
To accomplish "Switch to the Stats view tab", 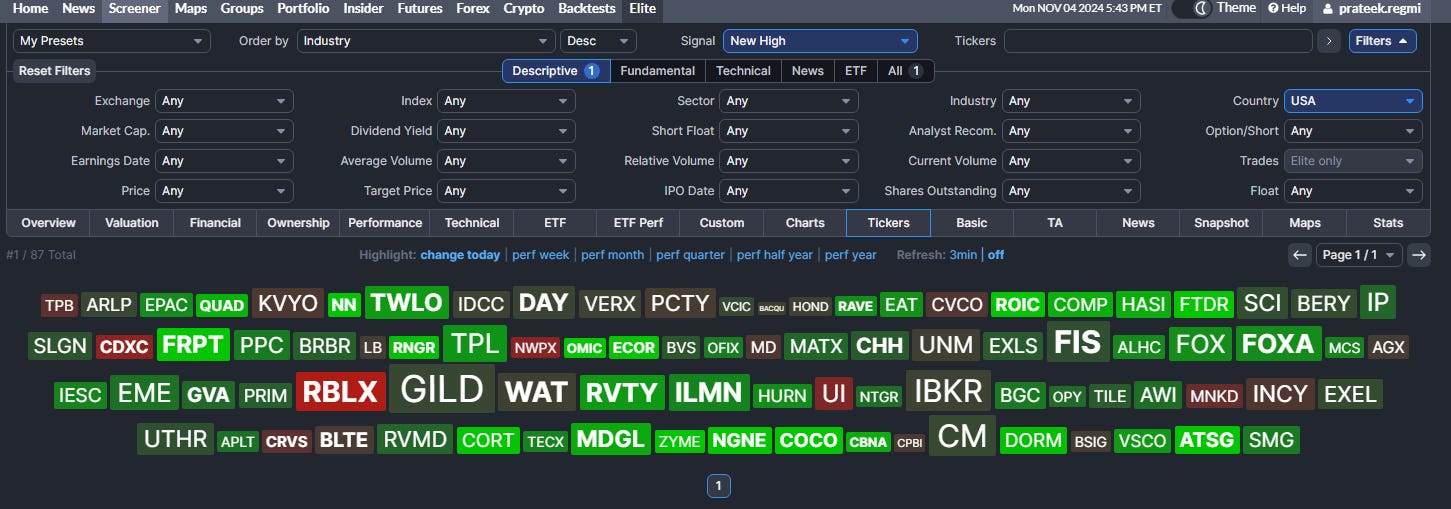I will point(1388,223).
